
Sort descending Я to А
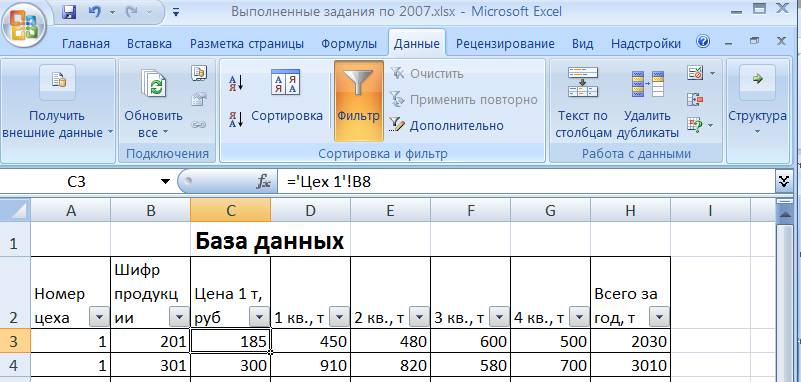[236, 120]
